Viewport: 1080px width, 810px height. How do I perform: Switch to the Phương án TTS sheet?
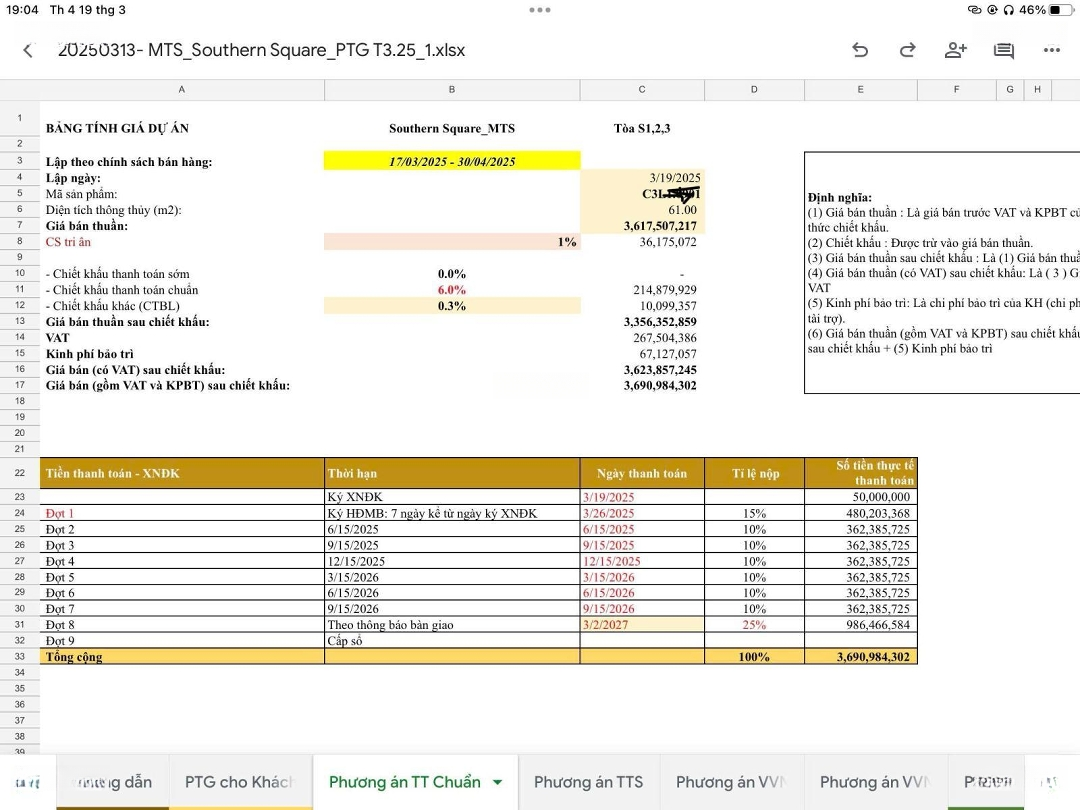coord(588,782)
